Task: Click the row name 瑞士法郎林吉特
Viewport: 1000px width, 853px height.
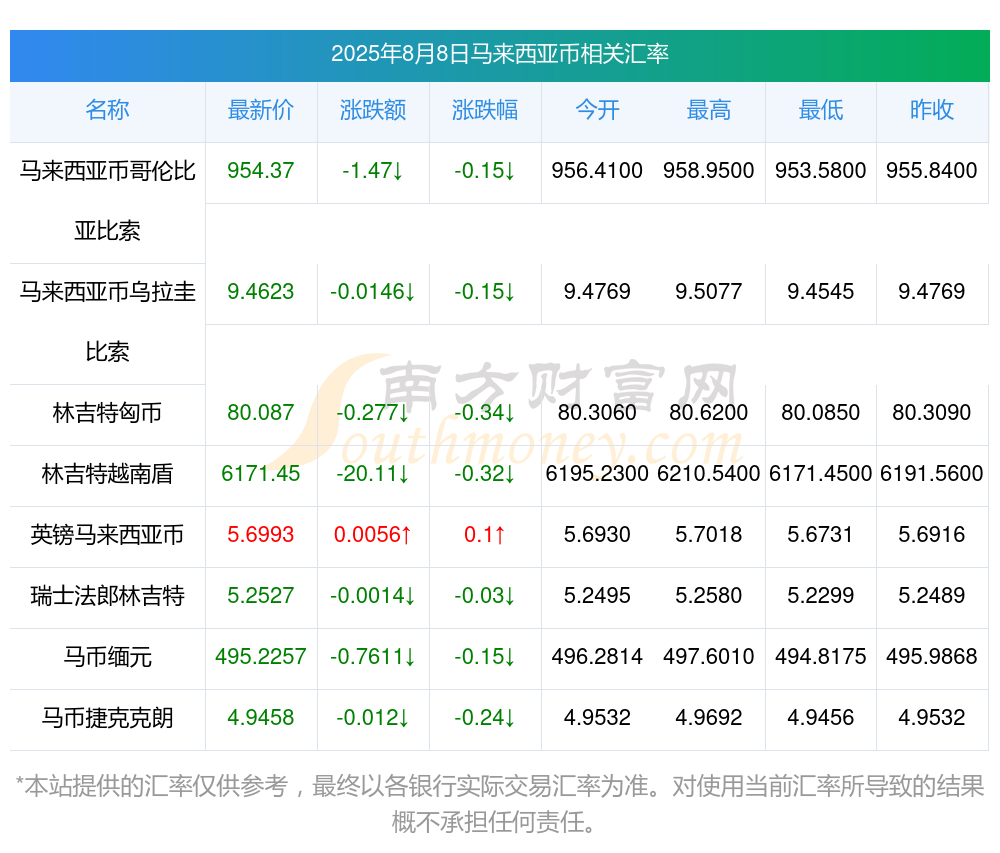Action: pyautogui.click(x=107, y=596)
